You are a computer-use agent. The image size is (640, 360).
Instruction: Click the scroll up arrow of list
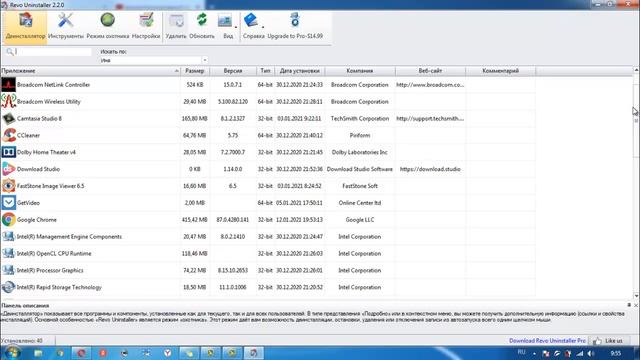636,70
